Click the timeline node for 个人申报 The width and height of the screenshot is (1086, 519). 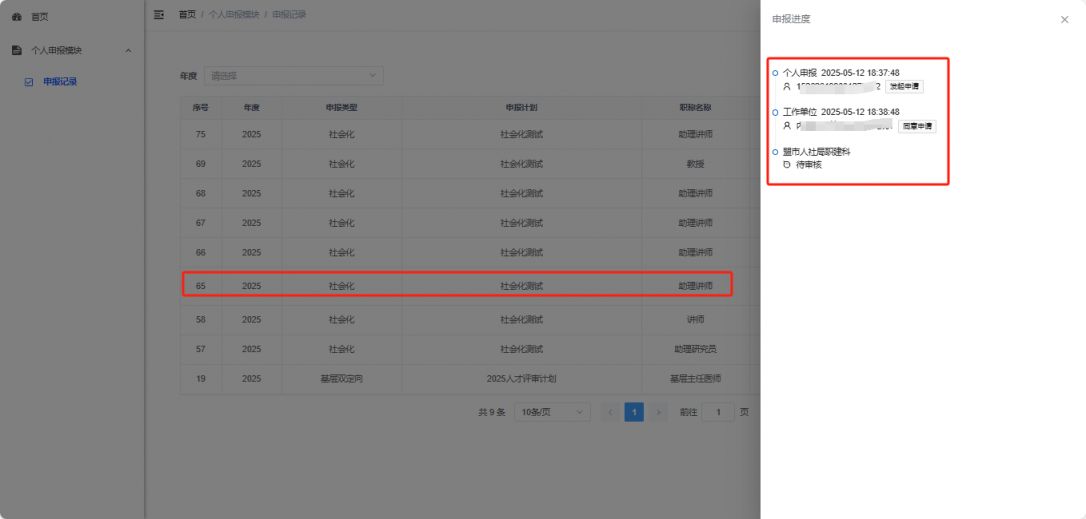[x=775, y=73]
